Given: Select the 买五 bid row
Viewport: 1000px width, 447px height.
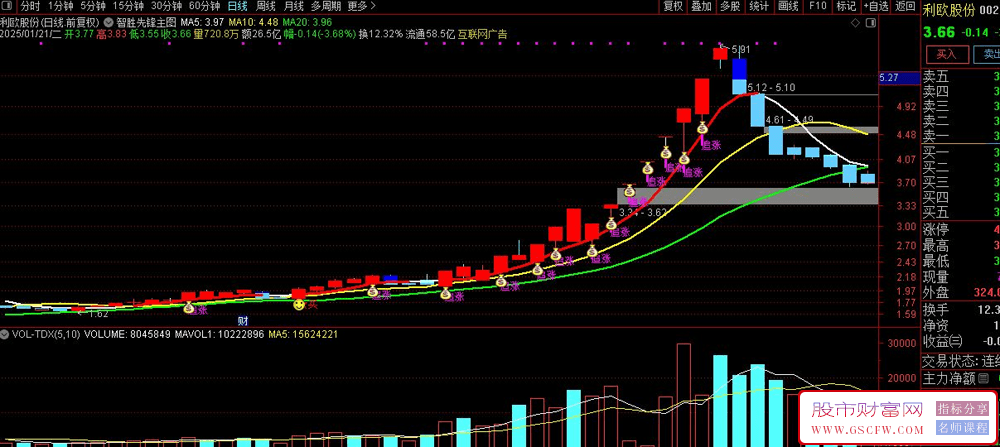Looking at the screenshot, I should (961, 212).
